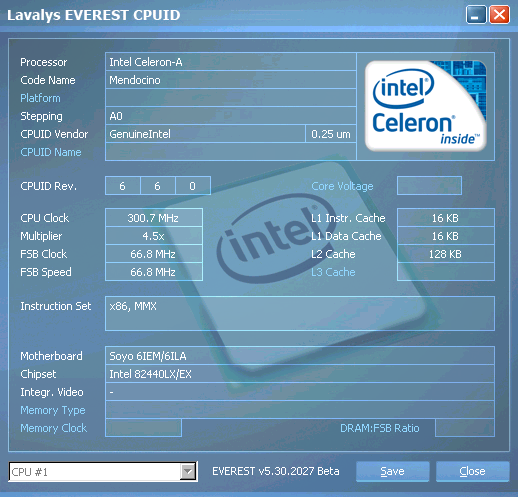Click the DRAM:FSB Ratio label
The width and height of the screenshot is (518, 497).
coord(380,428)
